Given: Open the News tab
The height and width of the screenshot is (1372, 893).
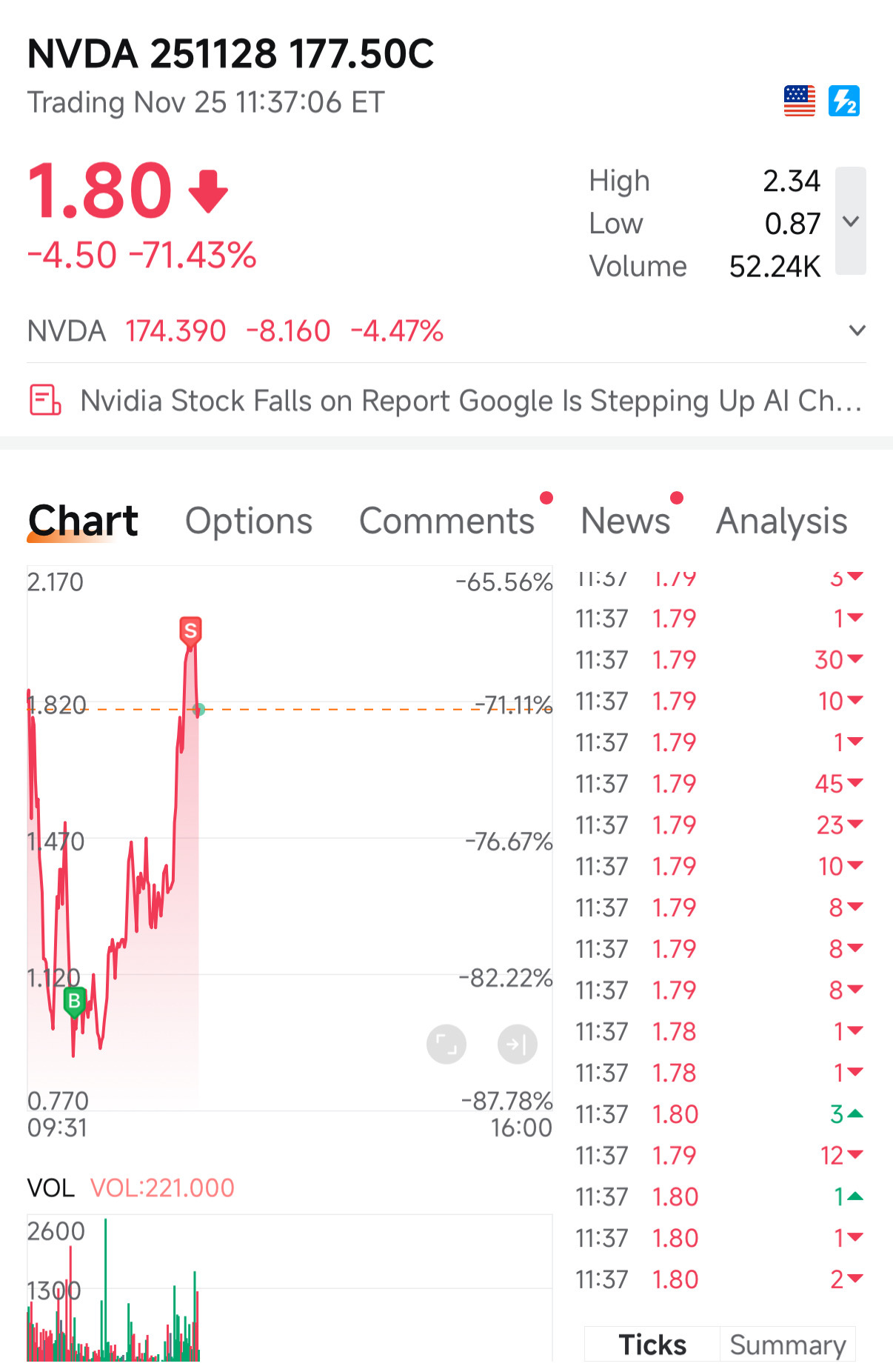Looking at the screenshot, I should coord(626,521).
